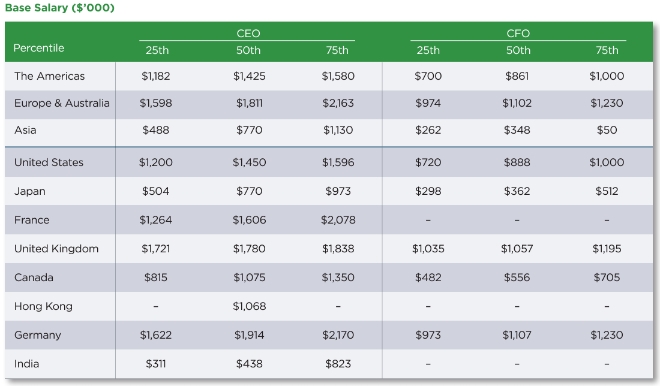Screen dimensions: 660x386
Task: Select the United Kingdom row label
Action: click(56, 249)
